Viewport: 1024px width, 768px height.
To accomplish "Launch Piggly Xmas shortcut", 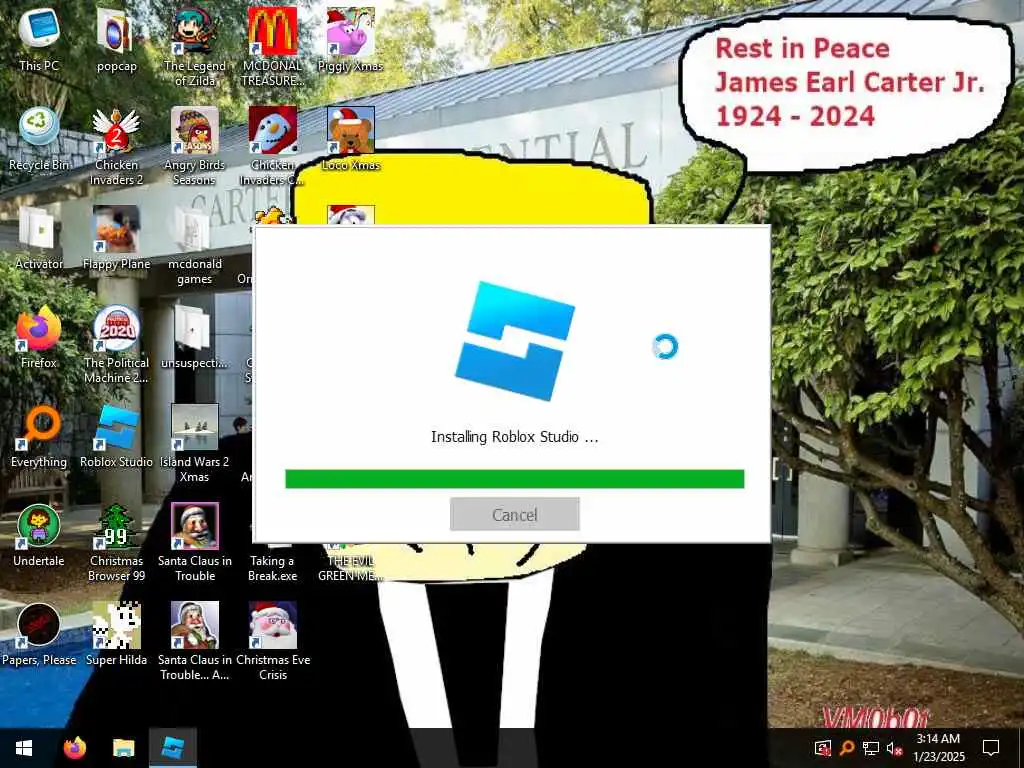I will pyautogui.click(x=351, y=39).
